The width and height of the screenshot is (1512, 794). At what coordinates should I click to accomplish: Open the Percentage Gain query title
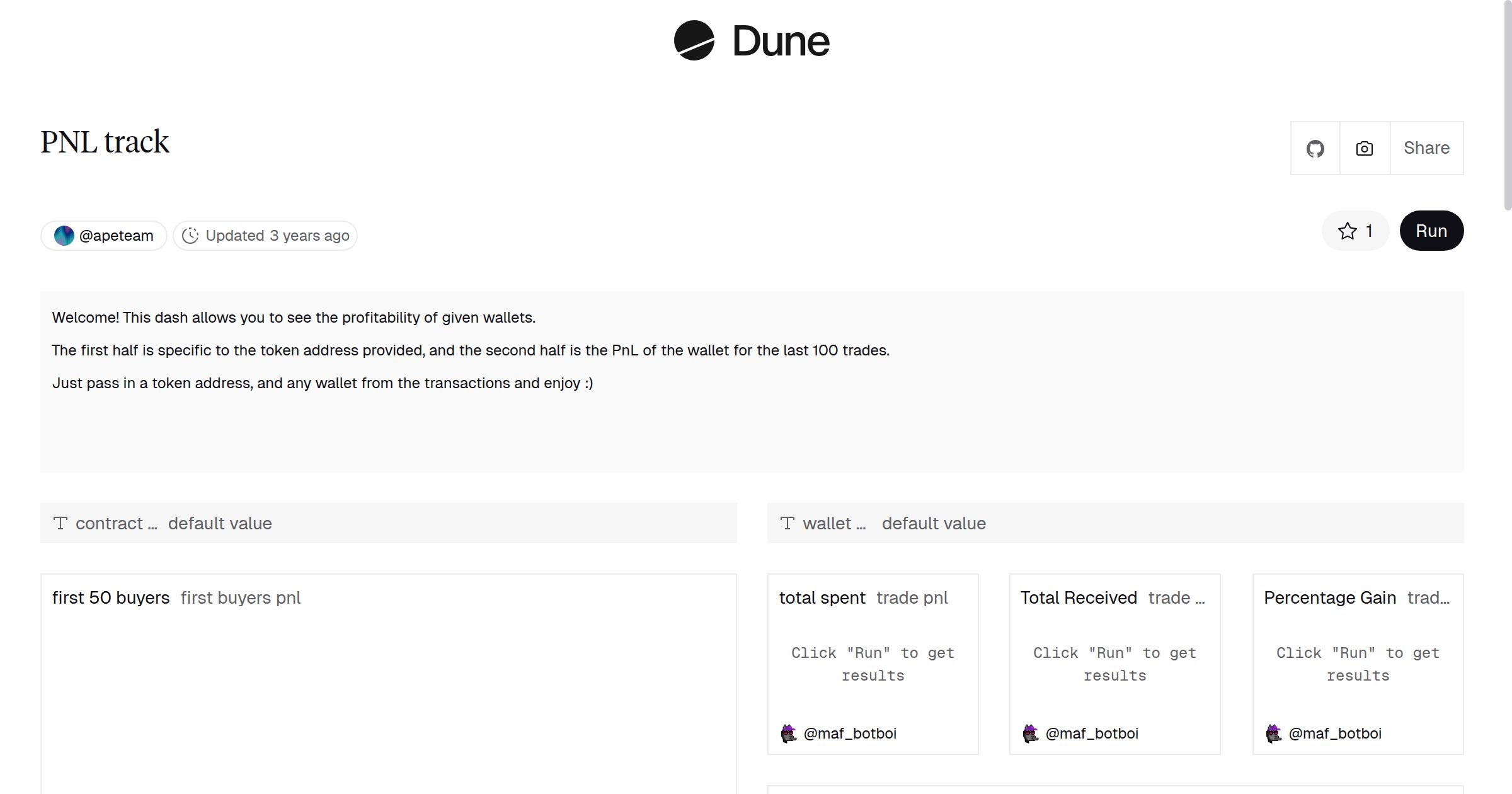[x=1330, y=598]
